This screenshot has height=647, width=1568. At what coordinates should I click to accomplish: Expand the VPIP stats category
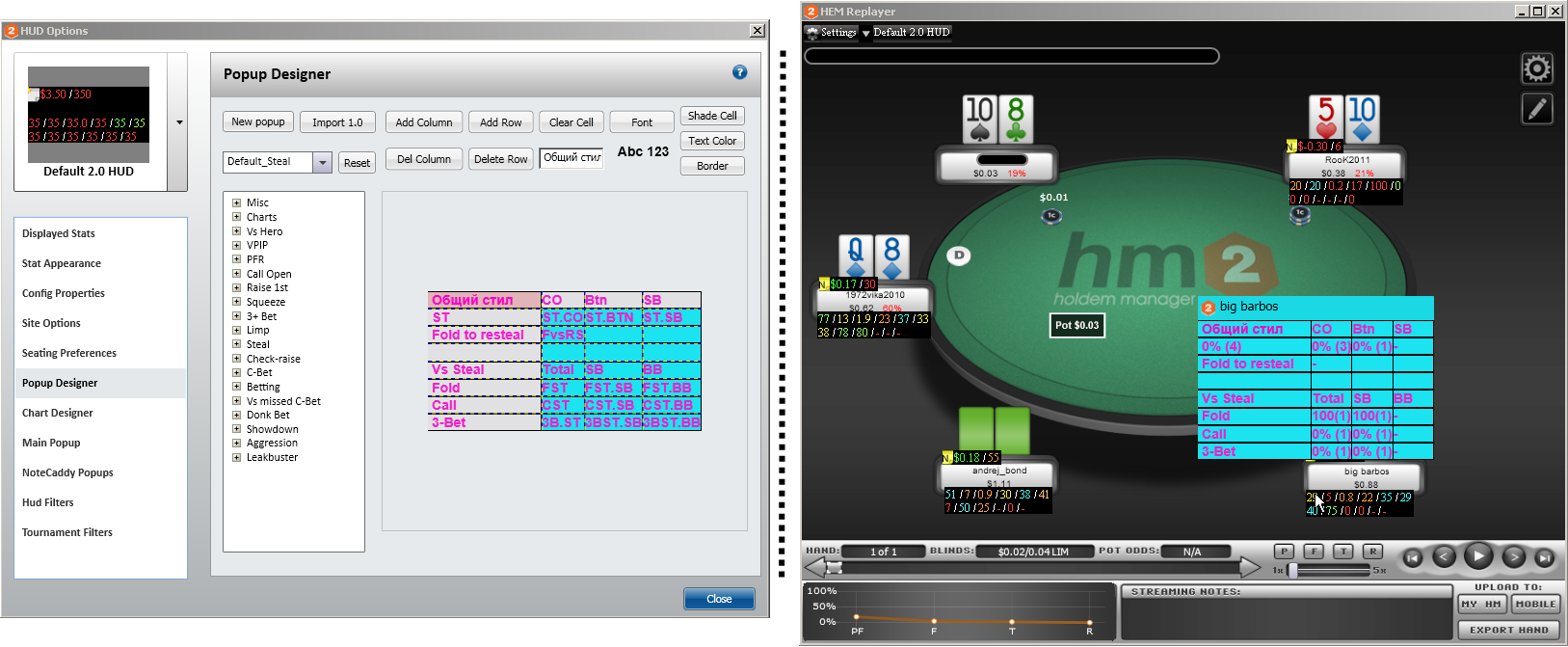[236, 245]
